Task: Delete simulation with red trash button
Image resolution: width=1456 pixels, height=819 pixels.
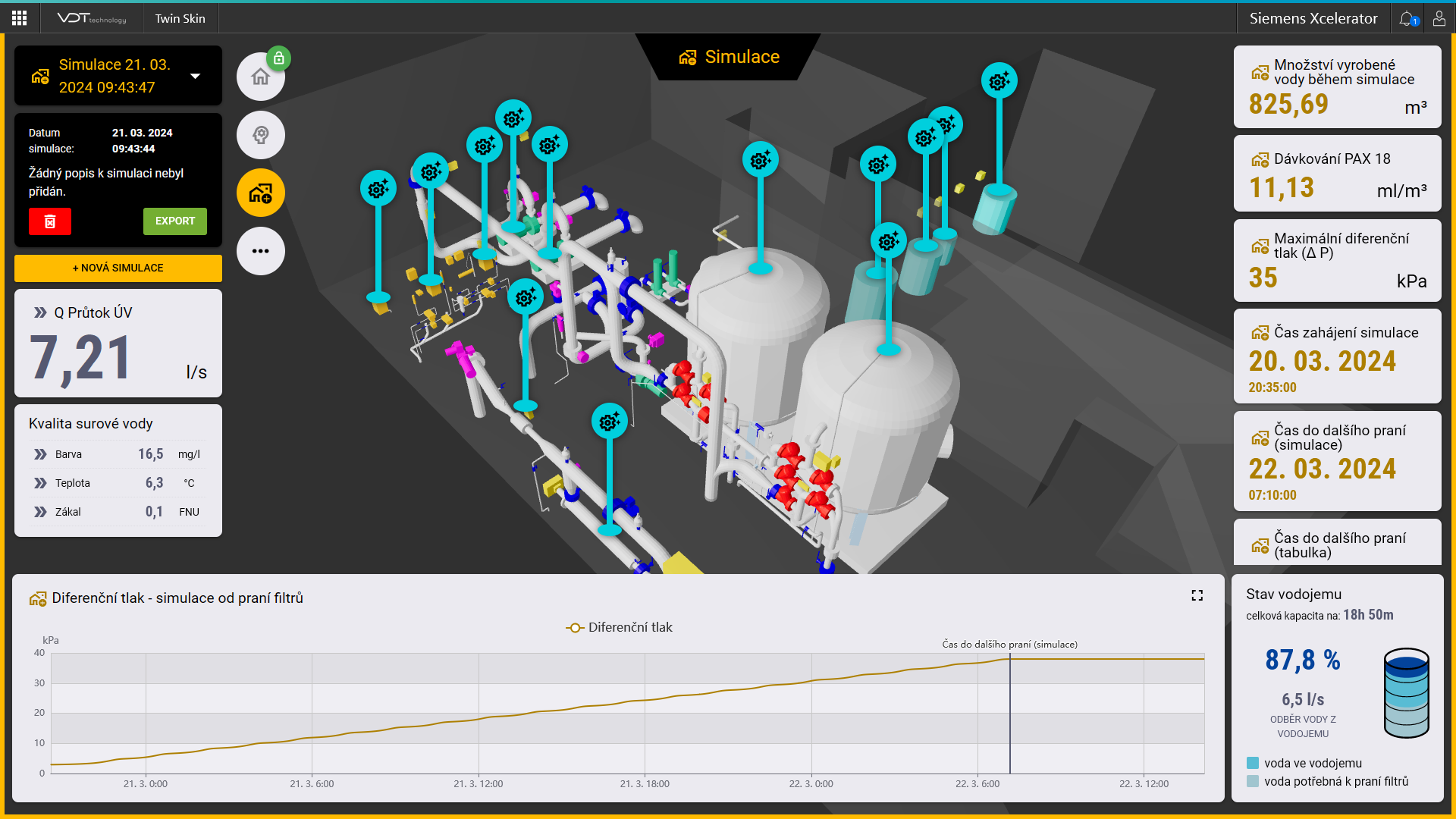Action: click(x=50, y=221)
